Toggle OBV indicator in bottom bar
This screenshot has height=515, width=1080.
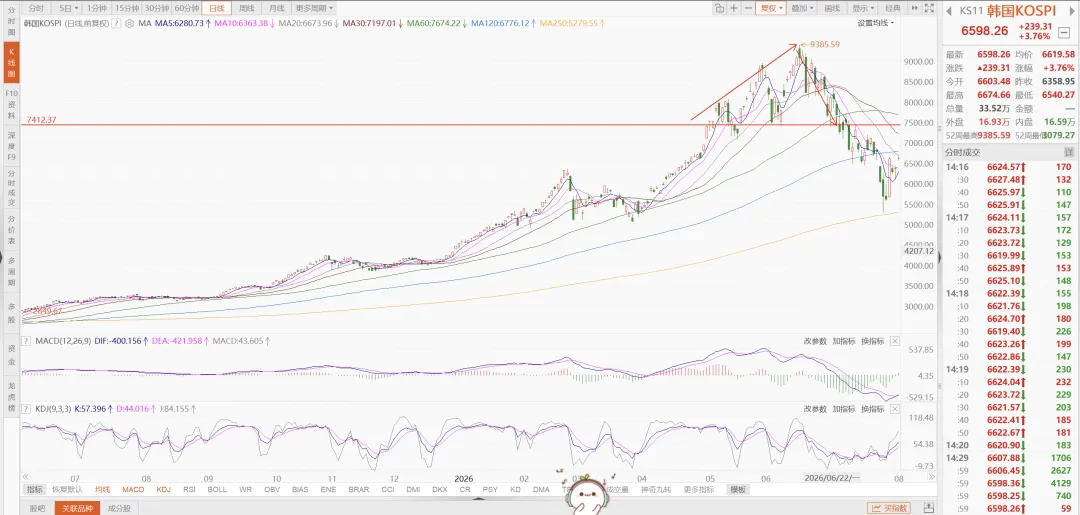click(272, 490)
